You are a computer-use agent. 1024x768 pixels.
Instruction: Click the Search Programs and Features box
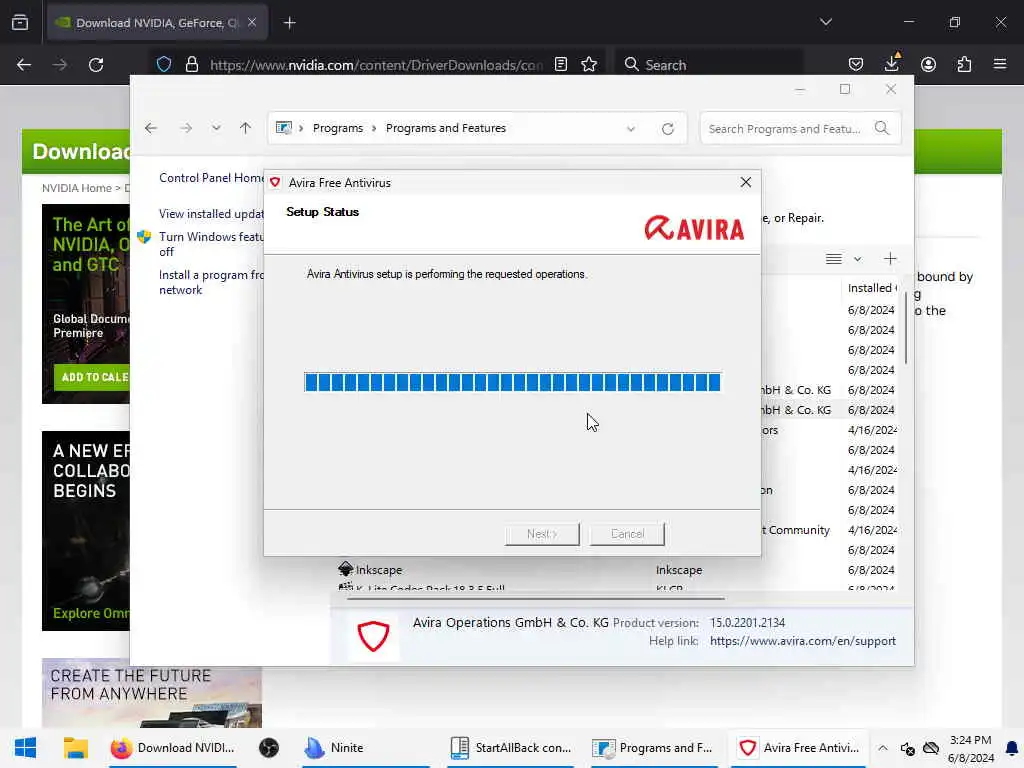pos(800,129)
